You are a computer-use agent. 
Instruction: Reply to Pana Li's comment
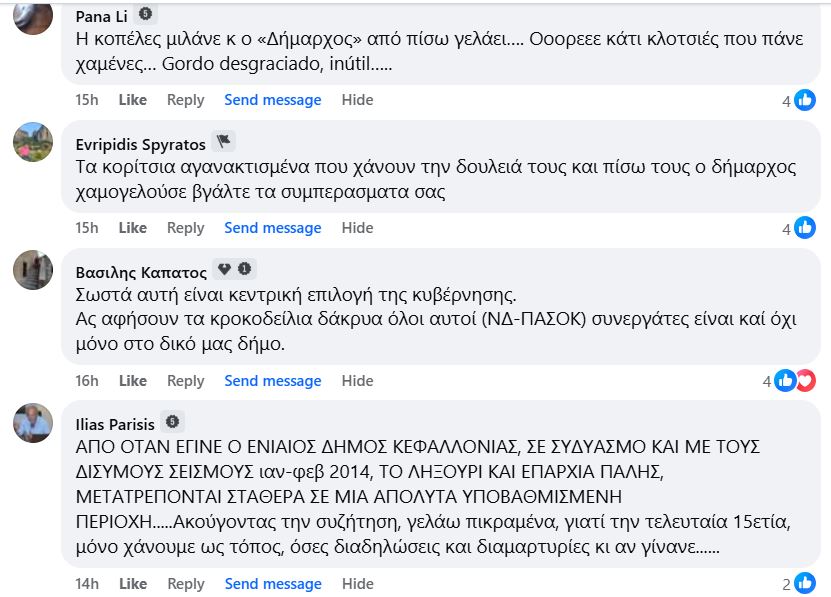click(185, 100)
